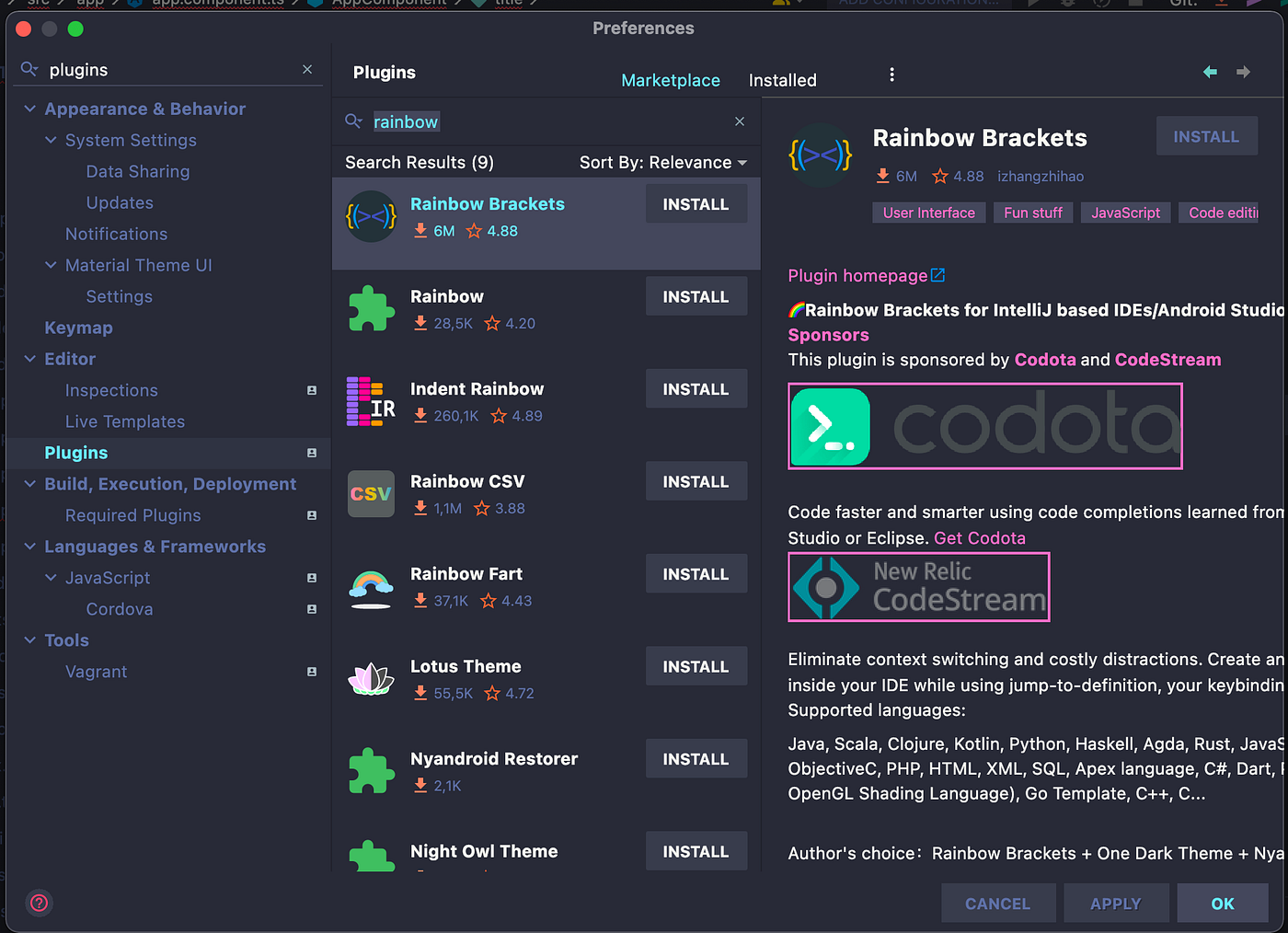Image resolution: width=1288 pixels, height=933 pixels.
Task: Click the Nyandroid Restorer puzzle icon
Action: point(371,771)
